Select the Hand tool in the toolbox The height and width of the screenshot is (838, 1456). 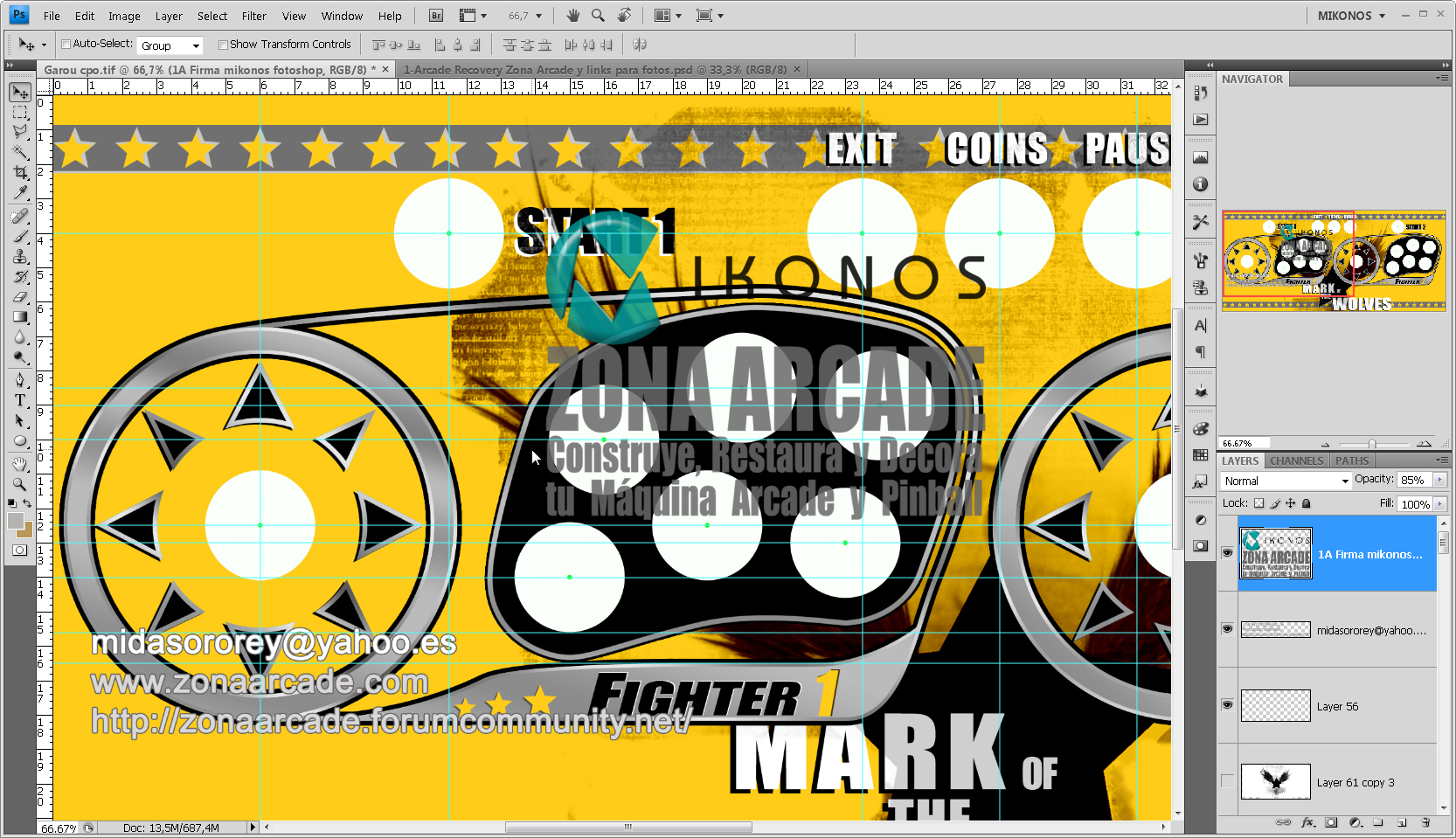pos(20,464)
